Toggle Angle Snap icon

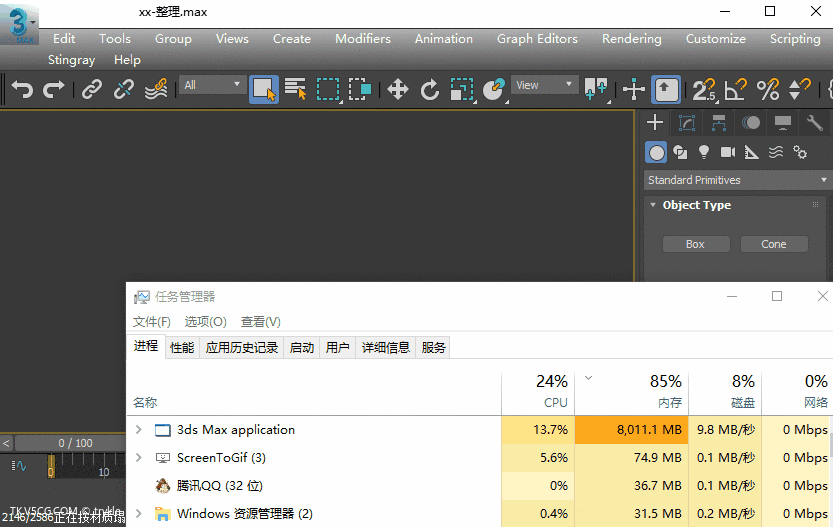click(x=736, y=89)
